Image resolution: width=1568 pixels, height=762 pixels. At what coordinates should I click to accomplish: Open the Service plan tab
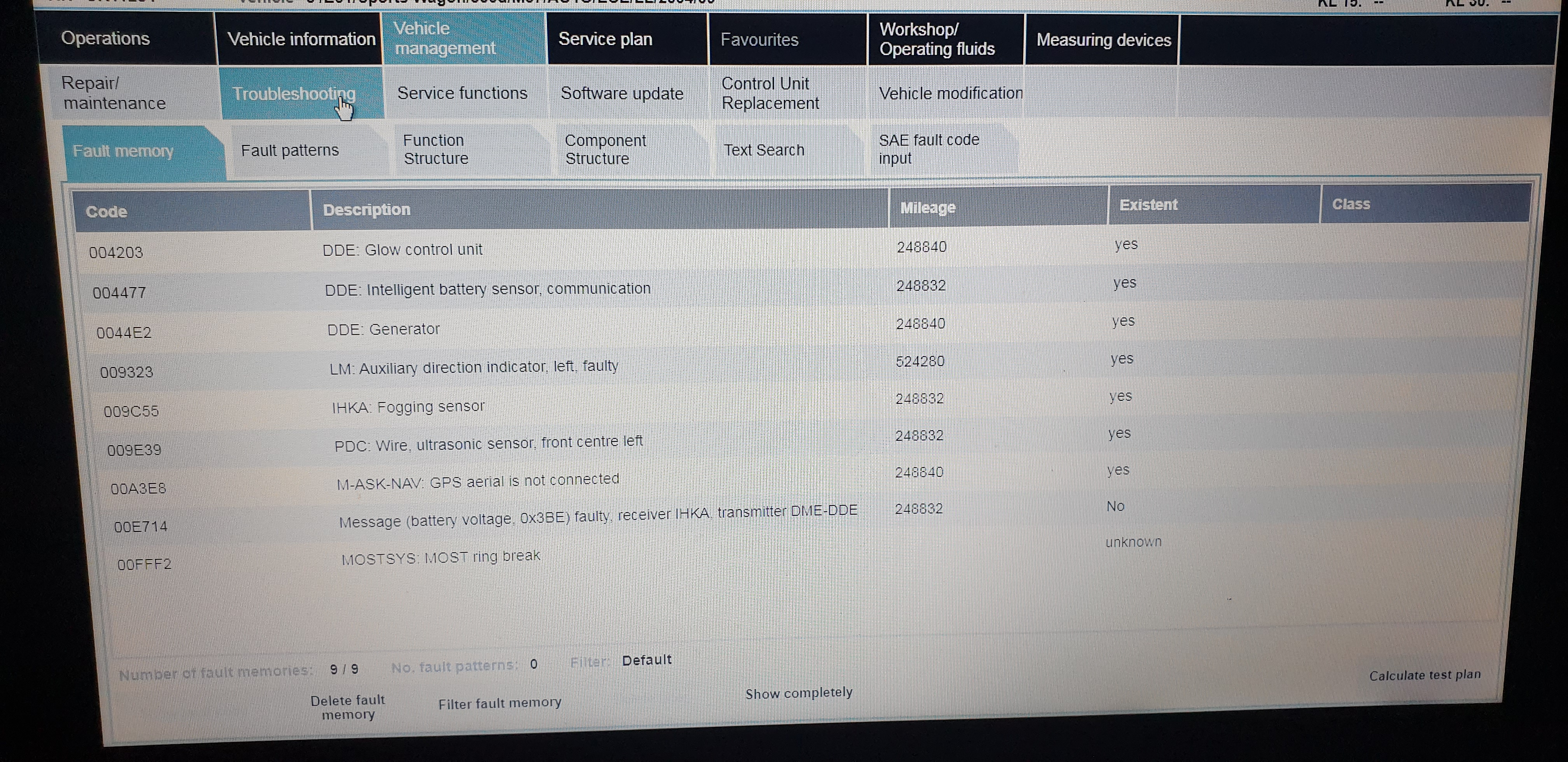[x=605, y=40]
